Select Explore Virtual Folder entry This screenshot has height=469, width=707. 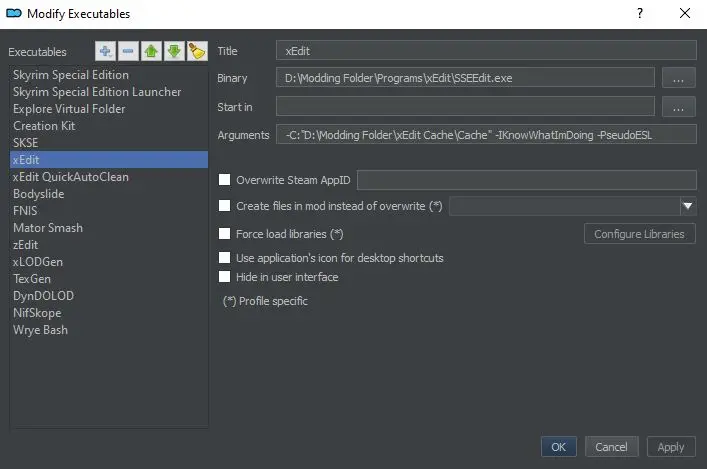tap(109, 109)
